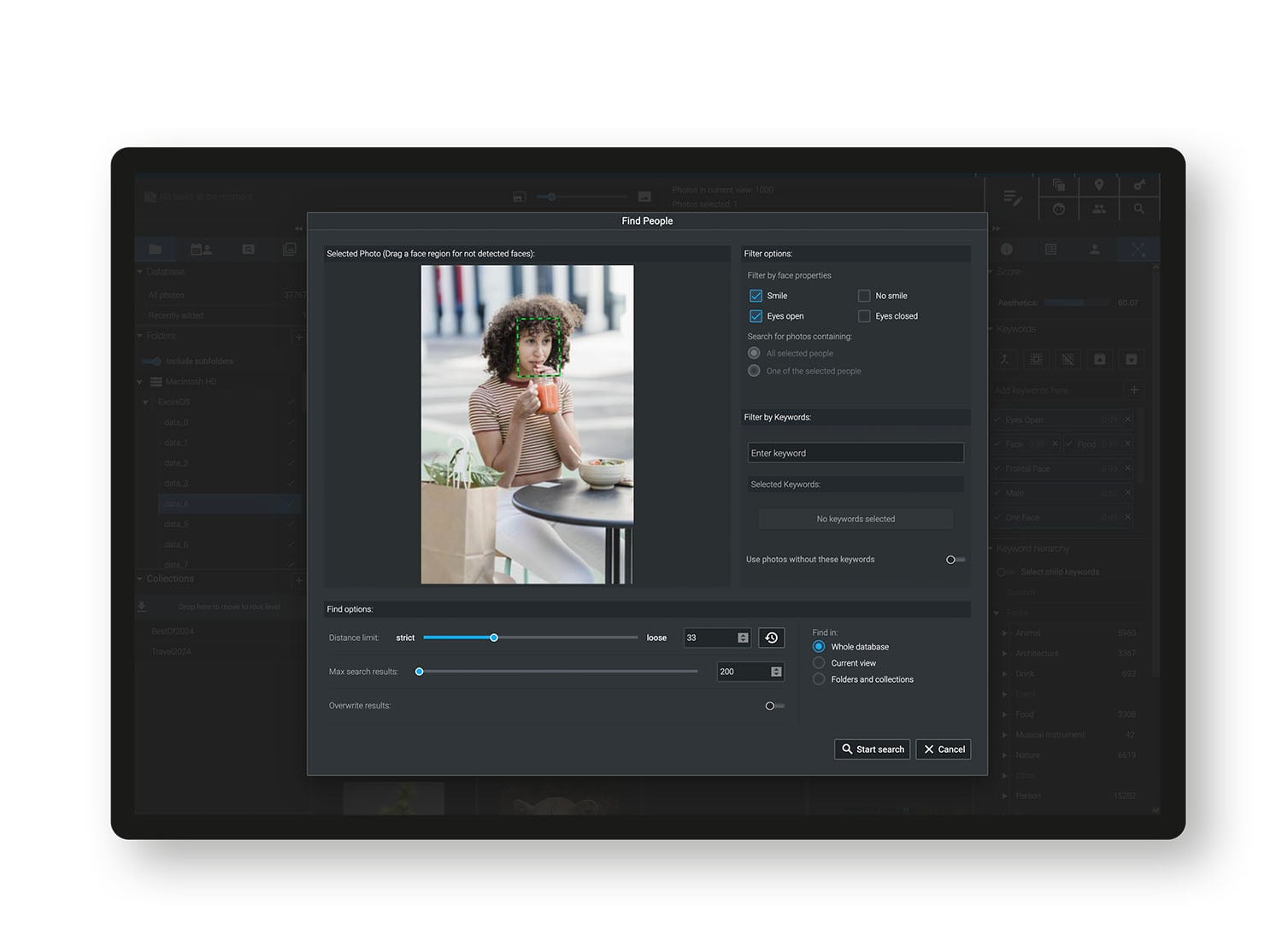Reset distance limit with history icon

click(771, 638)
